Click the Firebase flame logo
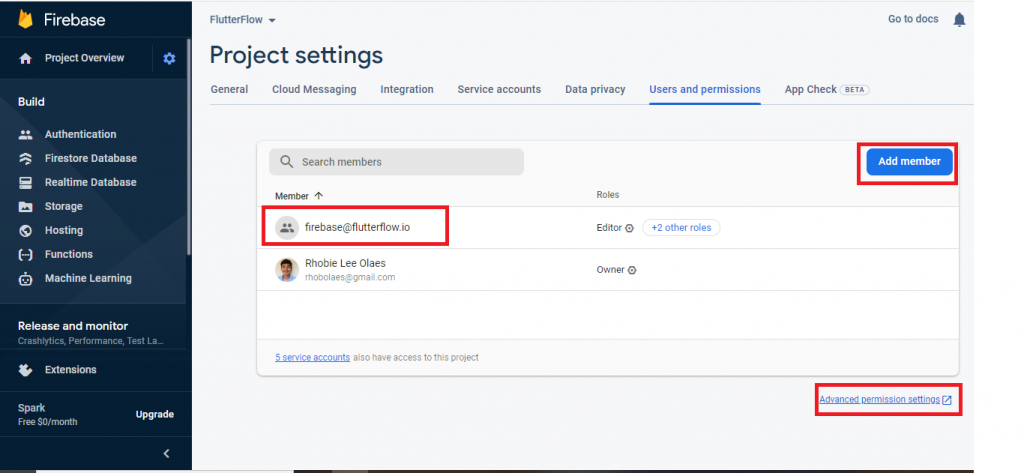Image resolution: width=1024 pixels, height=473 pixels. (x=25, y=20)
